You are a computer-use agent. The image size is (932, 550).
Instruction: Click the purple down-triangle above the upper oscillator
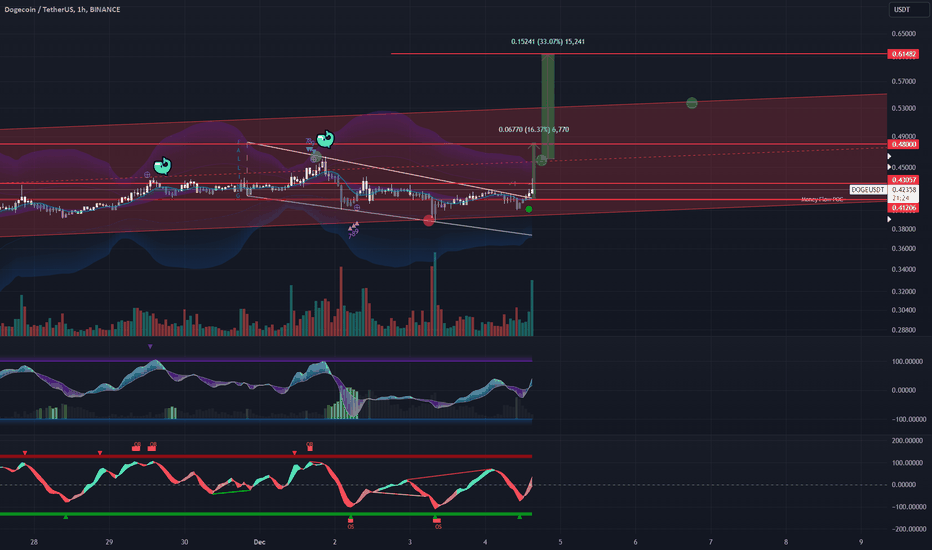point(150,346)
